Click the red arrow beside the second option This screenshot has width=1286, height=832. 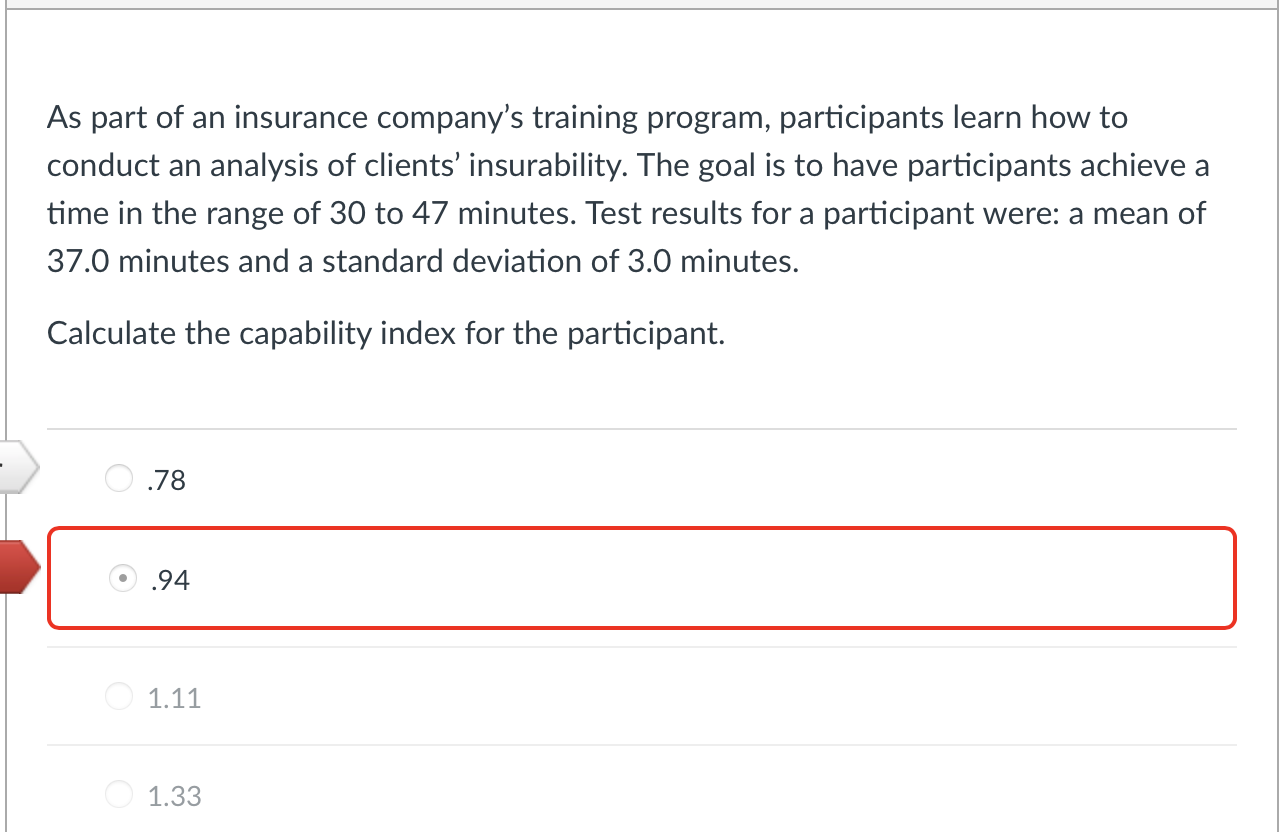(x=12, y=567)
